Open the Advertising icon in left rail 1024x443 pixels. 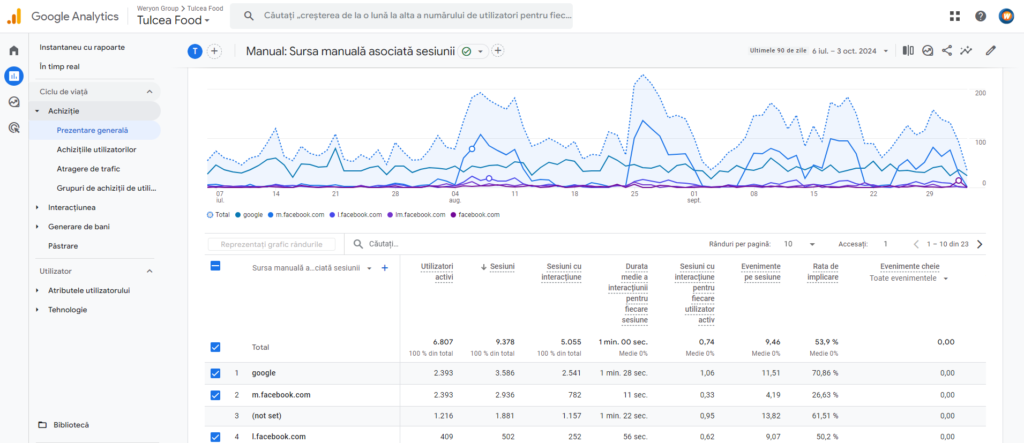14,127
